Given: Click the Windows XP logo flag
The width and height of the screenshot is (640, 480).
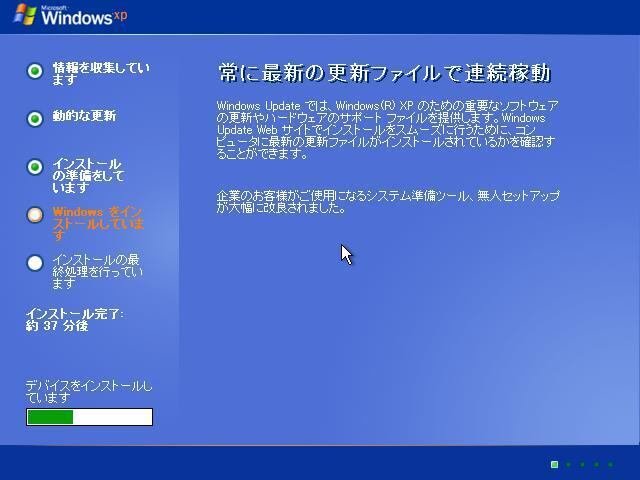Looking at the screenshot, I should [x=25, y=15].
